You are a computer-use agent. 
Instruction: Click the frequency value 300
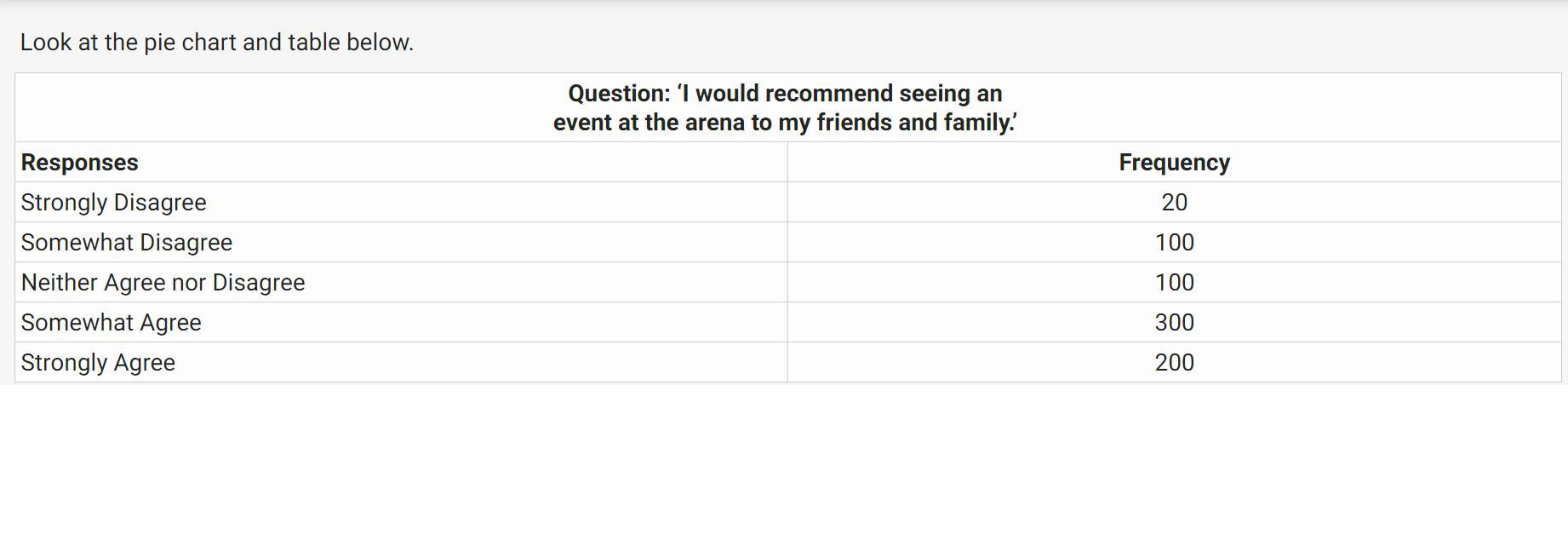tap(1174, 323)
